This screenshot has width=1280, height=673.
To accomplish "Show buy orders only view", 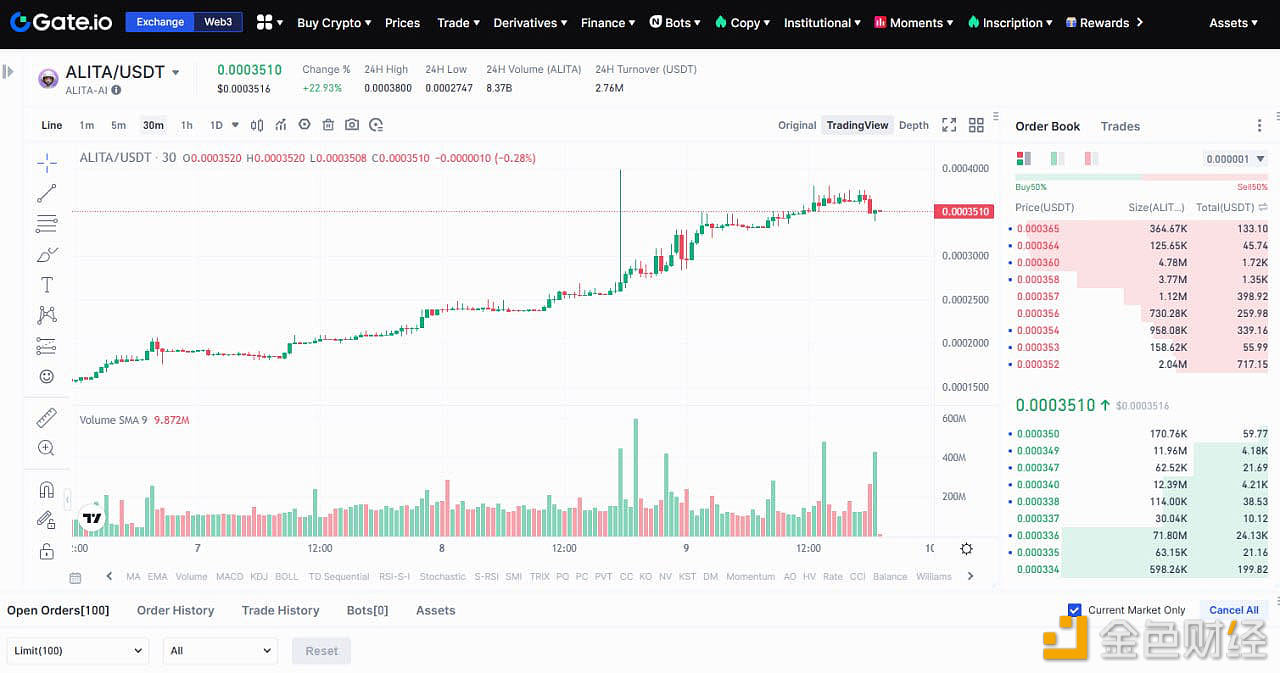I will click(1057, 158).
